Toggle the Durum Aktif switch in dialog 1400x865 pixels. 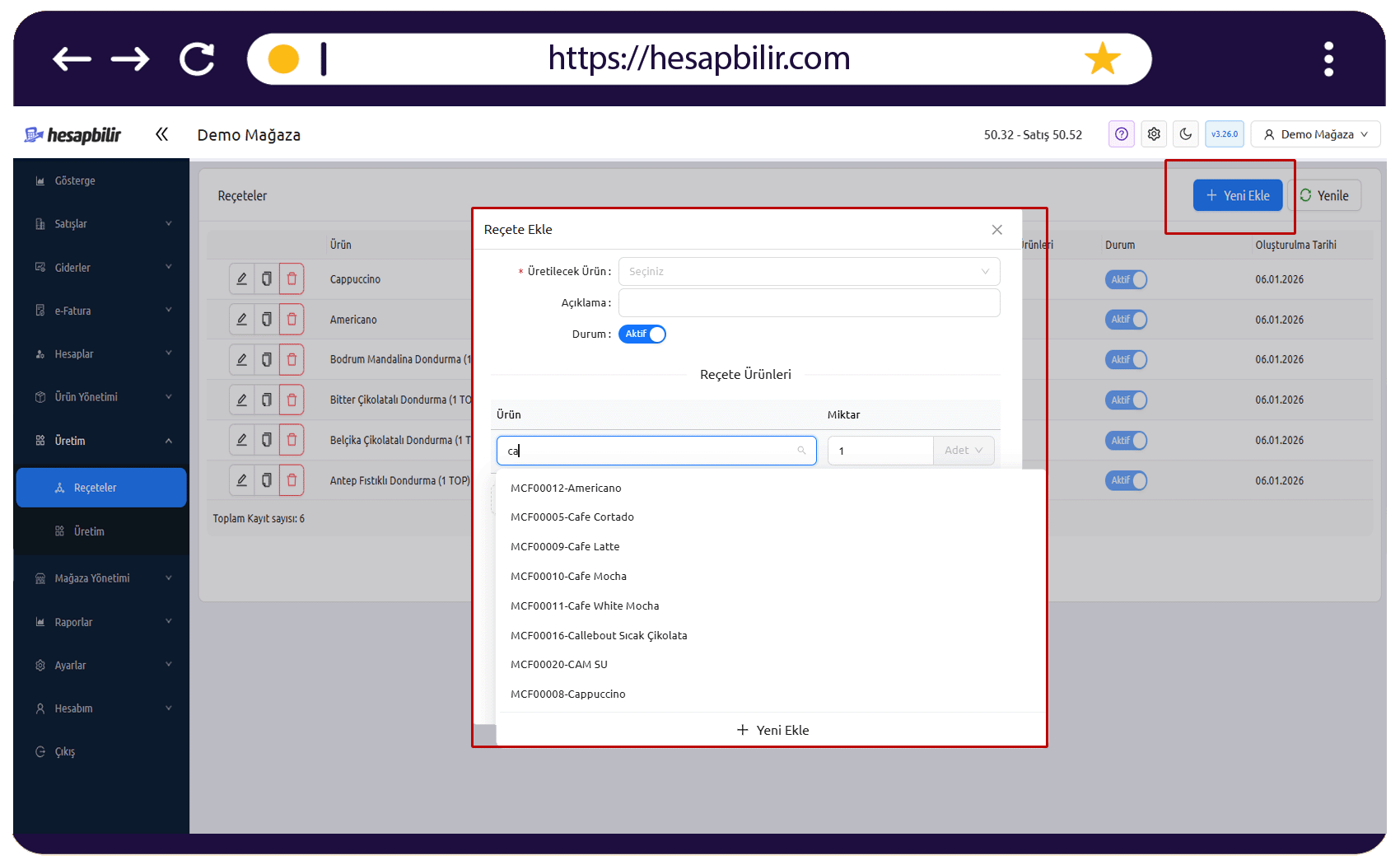(642, 334)
